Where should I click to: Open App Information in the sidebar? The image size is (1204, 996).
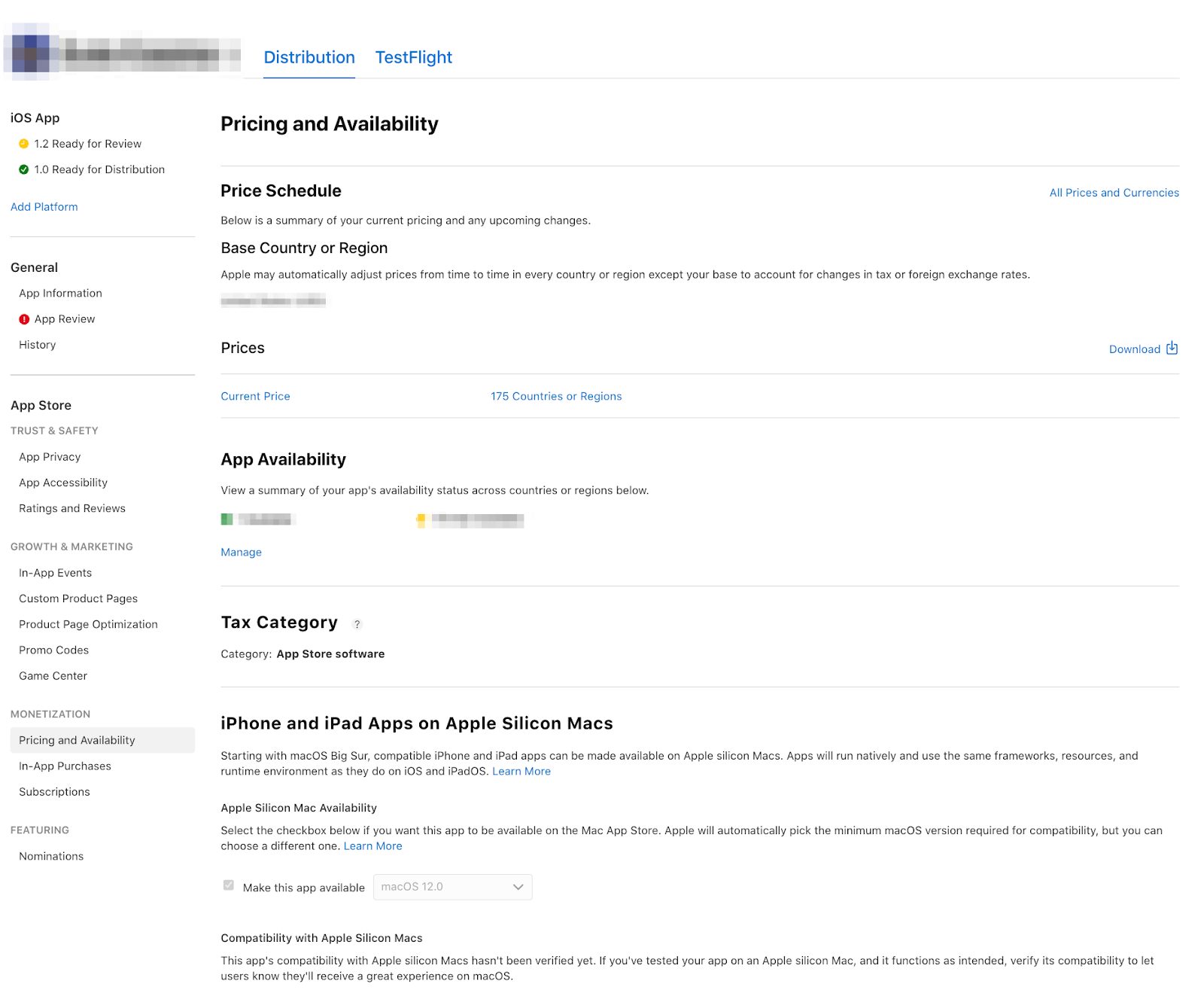tap(60, 294)
